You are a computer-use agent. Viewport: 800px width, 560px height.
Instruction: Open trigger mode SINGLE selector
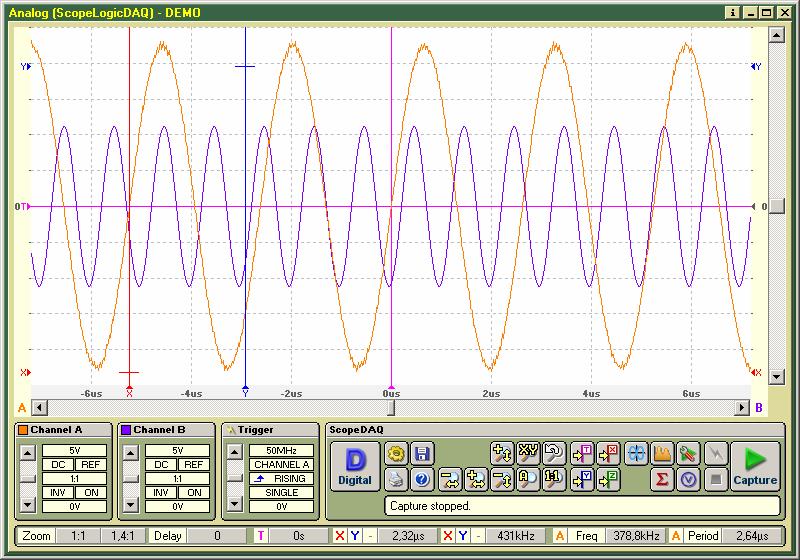point(281,493)
